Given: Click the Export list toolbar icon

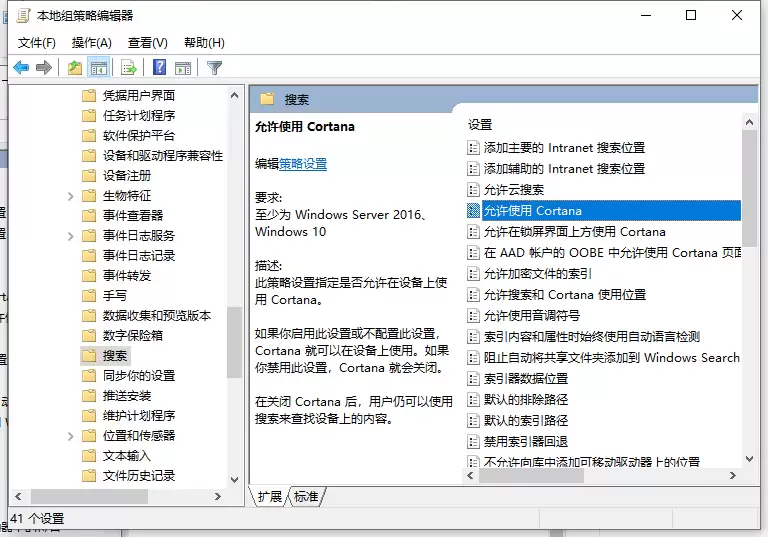Looking at the screenshot, I should click(129, 68).
